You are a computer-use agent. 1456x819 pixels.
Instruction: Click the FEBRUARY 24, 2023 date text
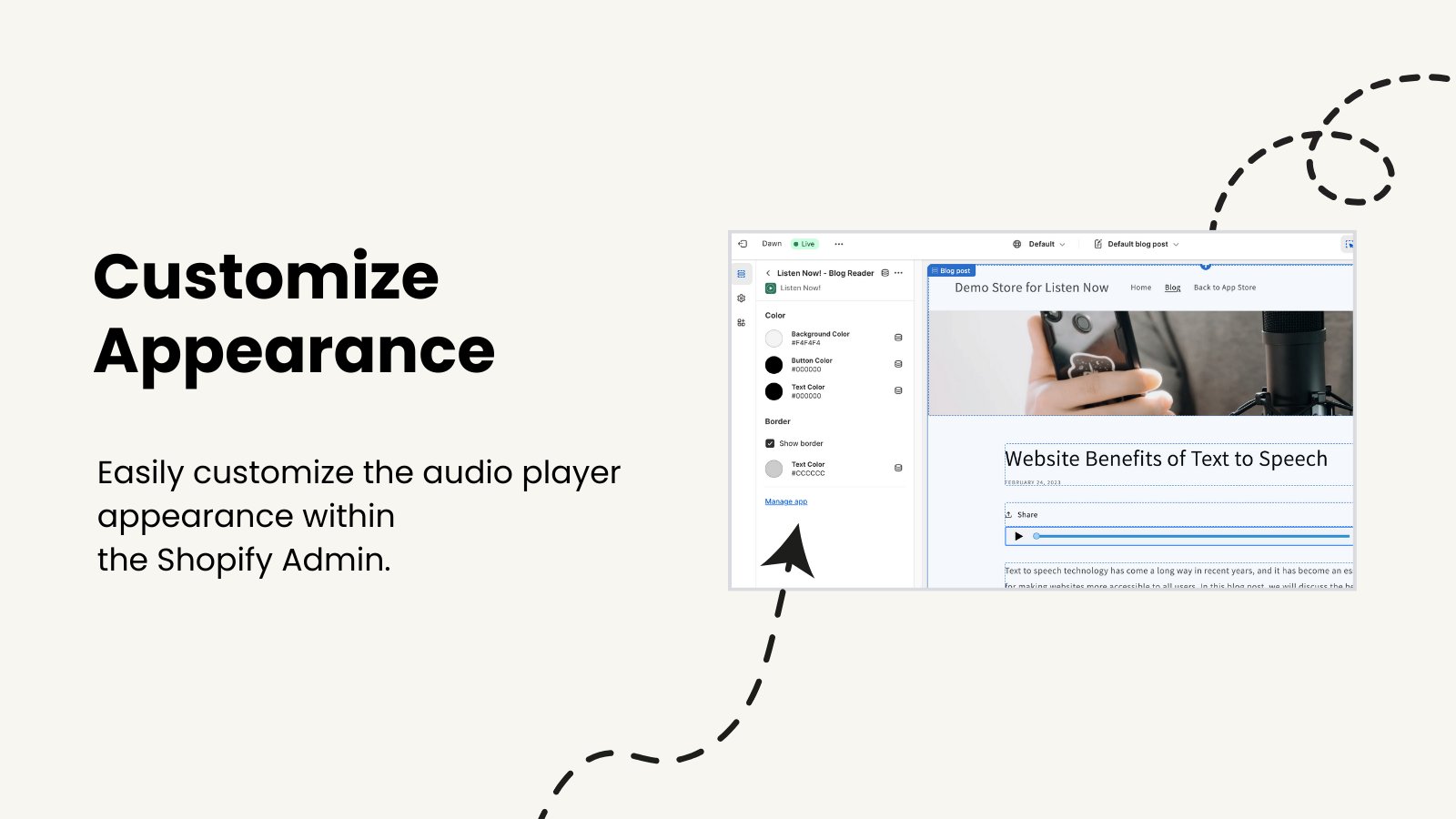coord(1033,483)
